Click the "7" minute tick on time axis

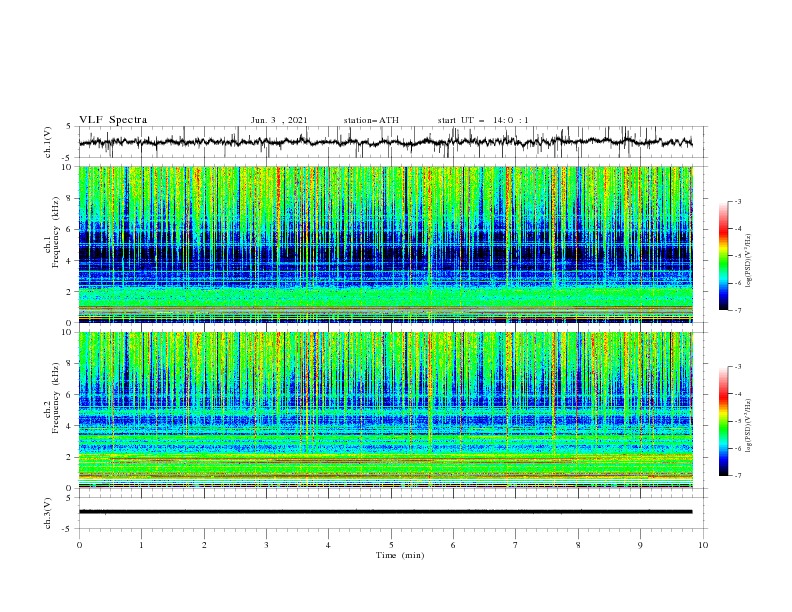pyautogui.click(x=516, y=545)
